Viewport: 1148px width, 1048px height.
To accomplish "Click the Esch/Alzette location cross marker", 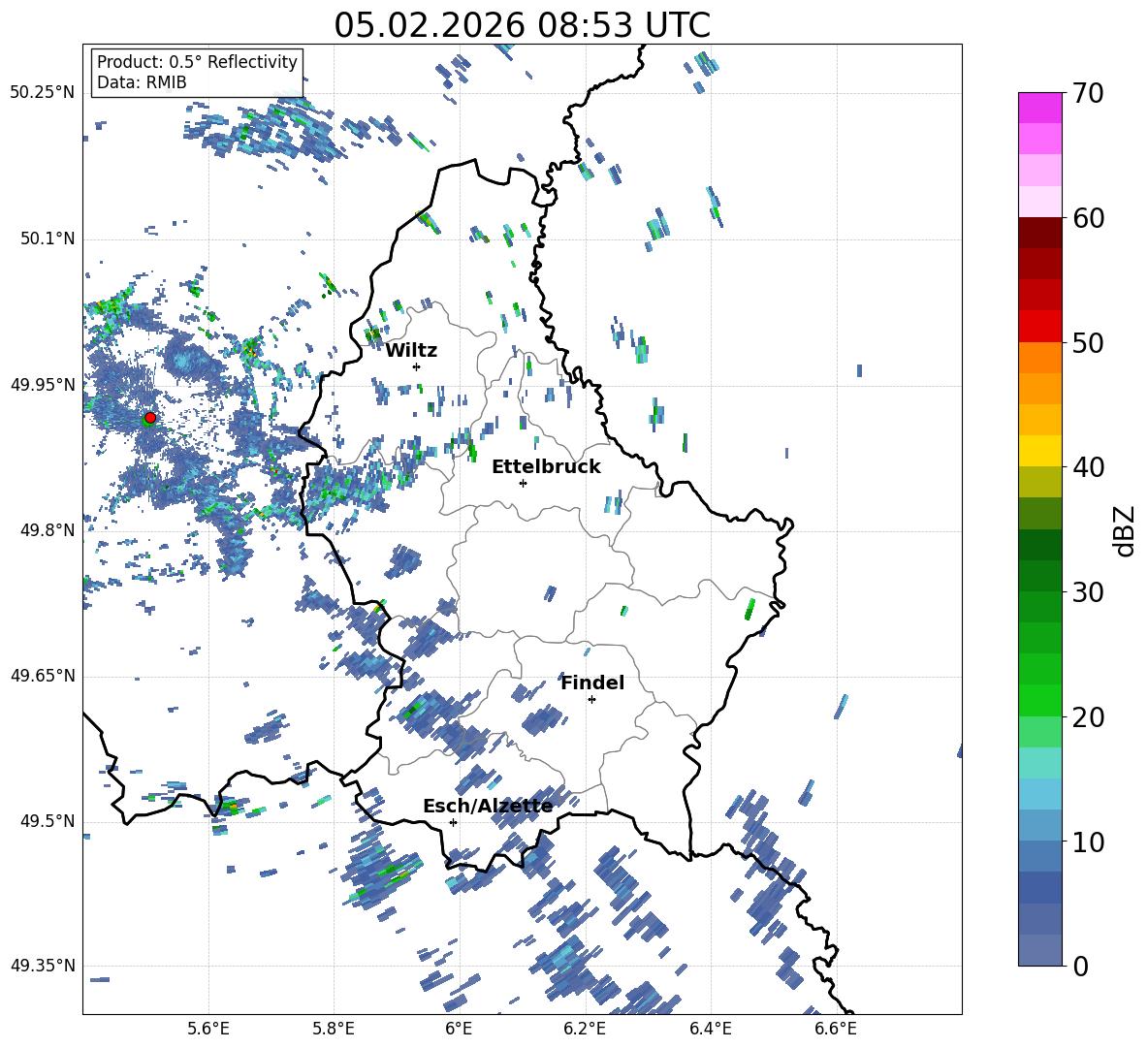I will (x=453, y=822).
